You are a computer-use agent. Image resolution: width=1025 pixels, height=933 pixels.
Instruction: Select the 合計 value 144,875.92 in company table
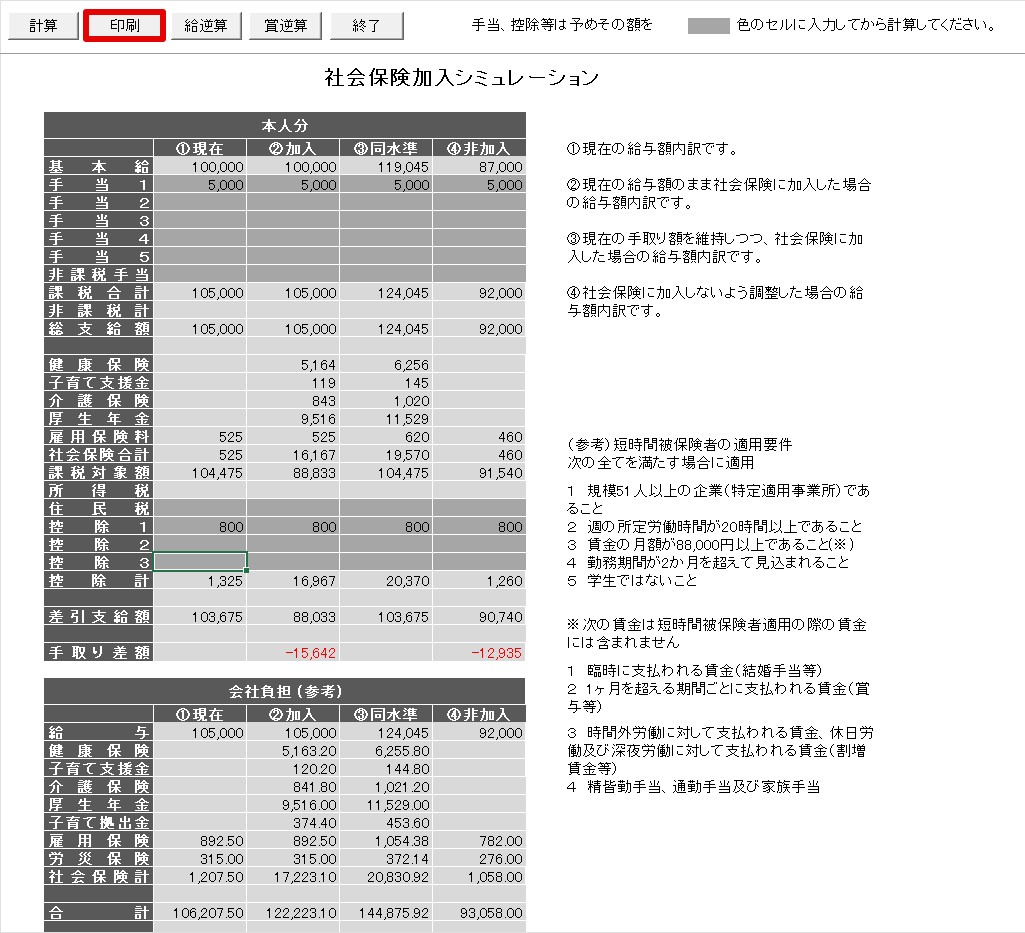click(x=386, y=913)
